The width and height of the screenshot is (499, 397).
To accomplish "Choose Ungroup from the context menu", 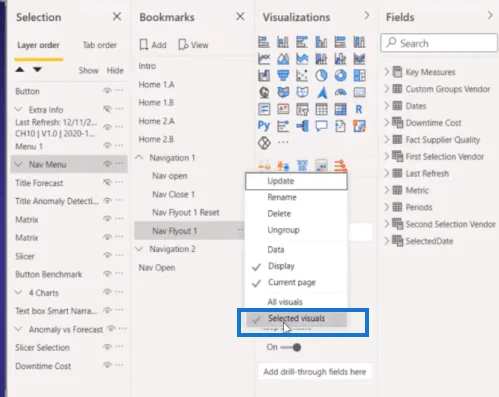I will pos(296,230).
